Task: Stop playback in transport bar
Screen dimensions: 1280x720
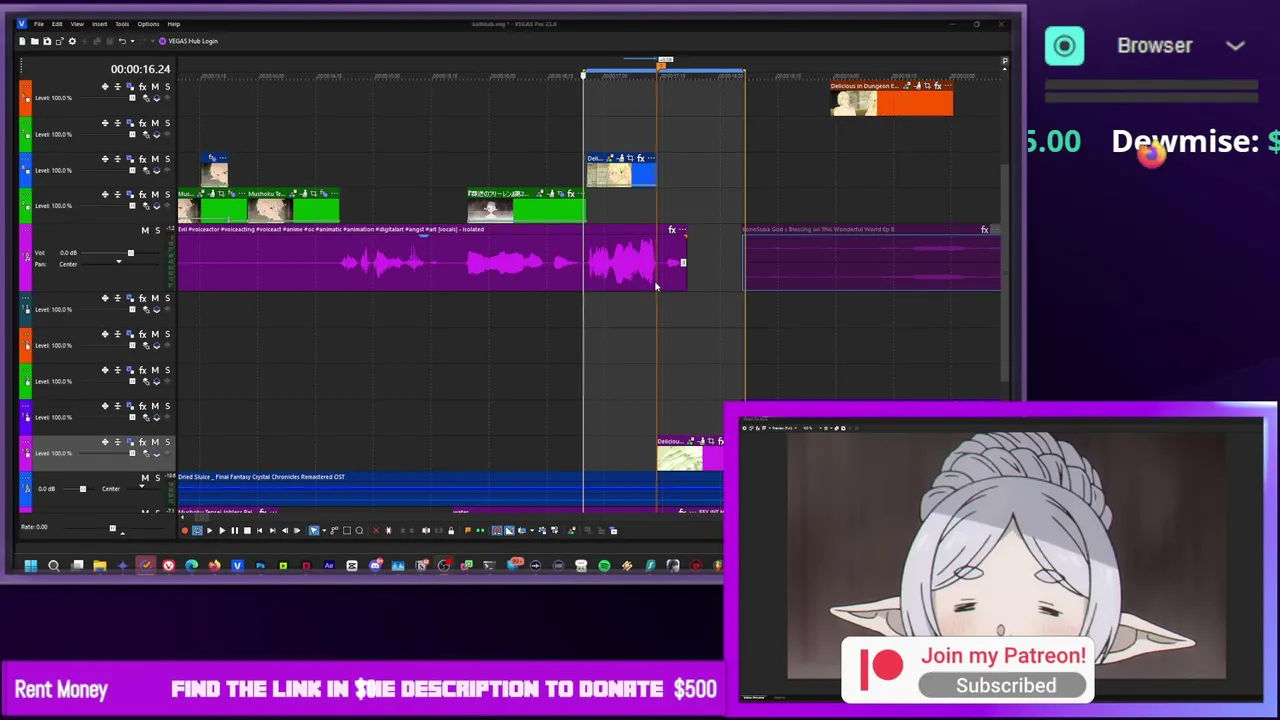Action: pos(247,531)
